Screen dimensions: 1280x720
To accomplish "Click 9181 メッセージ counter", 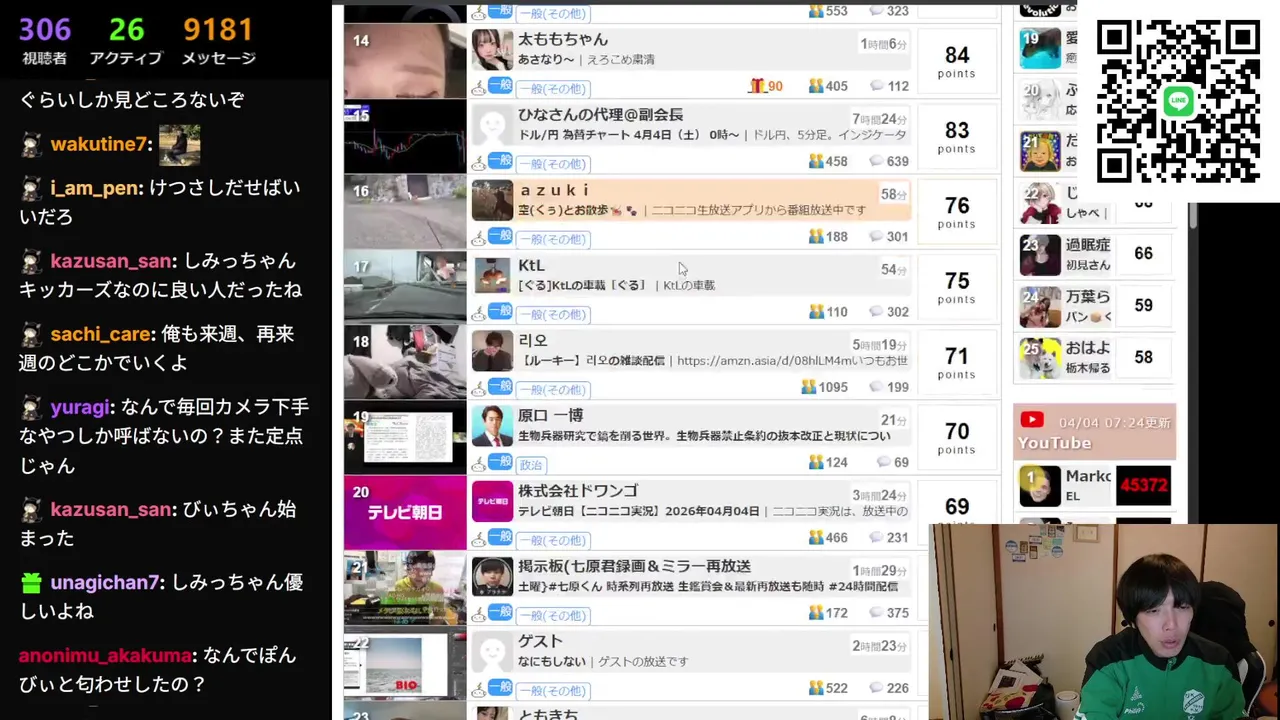I will click(x=218, y=40).
